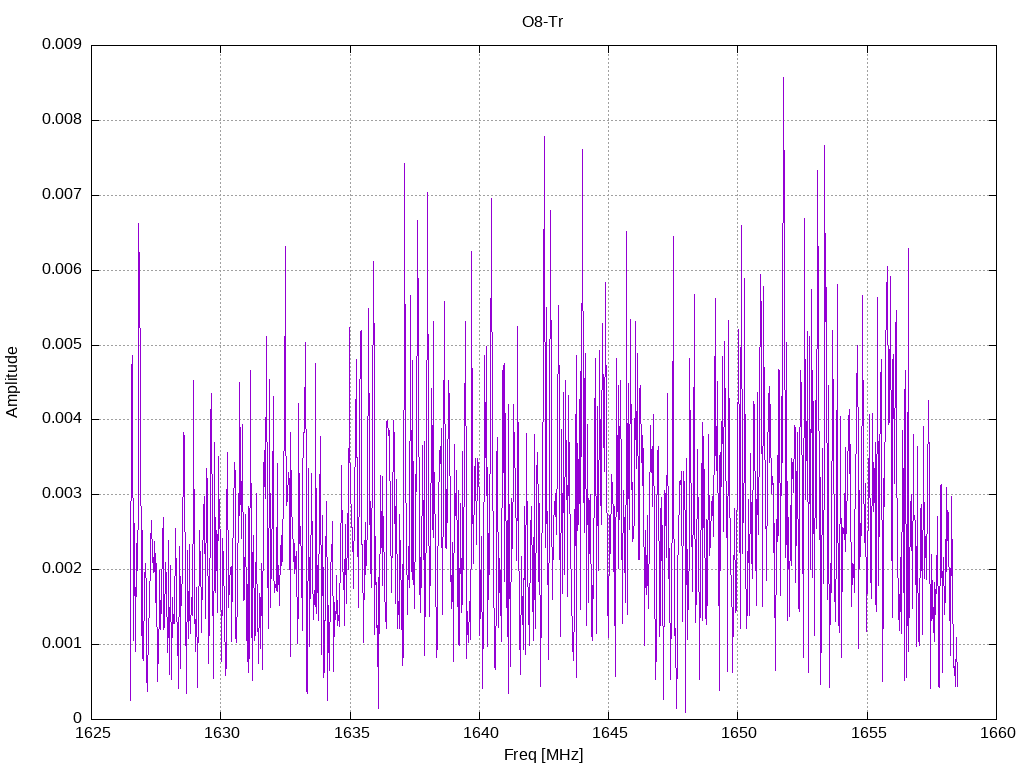The image size is (1024, 768).
Task: Click the 0.007 y-axis tick label
Action: (x=62, y=195)
